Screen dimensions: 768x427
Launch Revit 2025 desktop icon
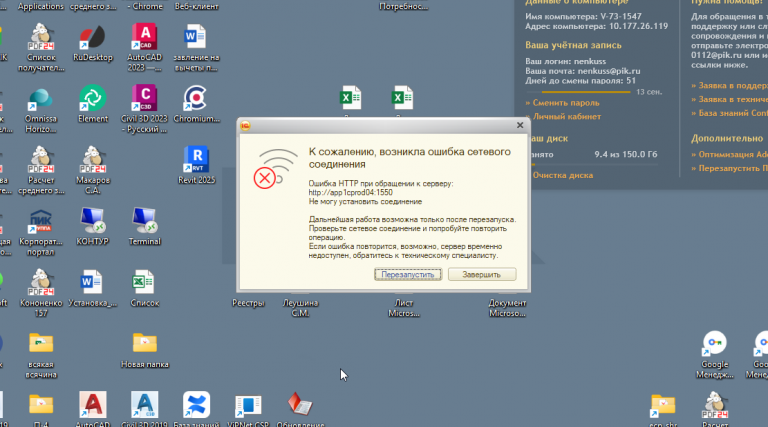[x=196, y=166]
